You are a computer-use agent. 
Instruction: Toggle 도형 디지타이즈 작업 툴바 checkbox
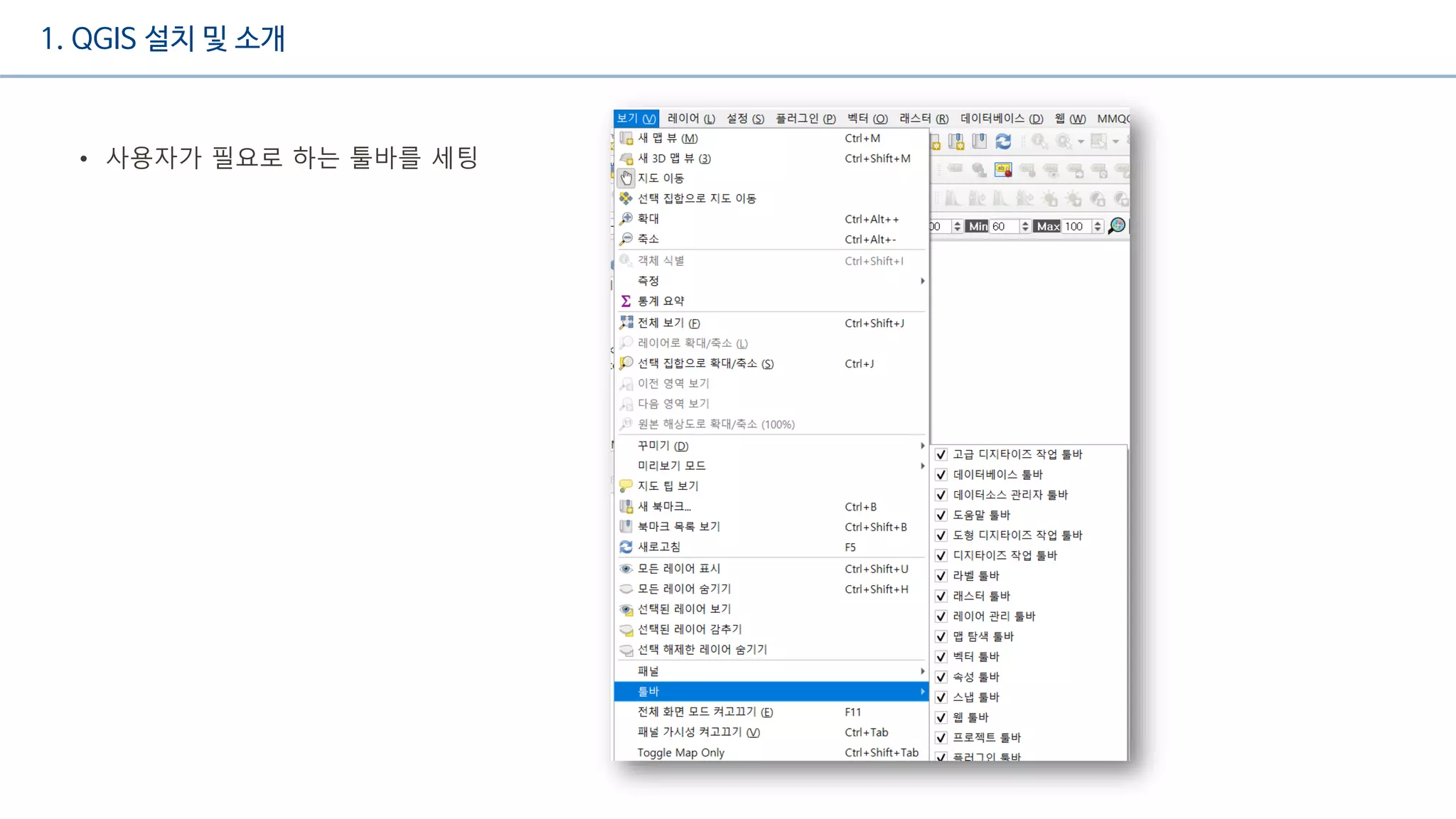(x=941, y=535)
